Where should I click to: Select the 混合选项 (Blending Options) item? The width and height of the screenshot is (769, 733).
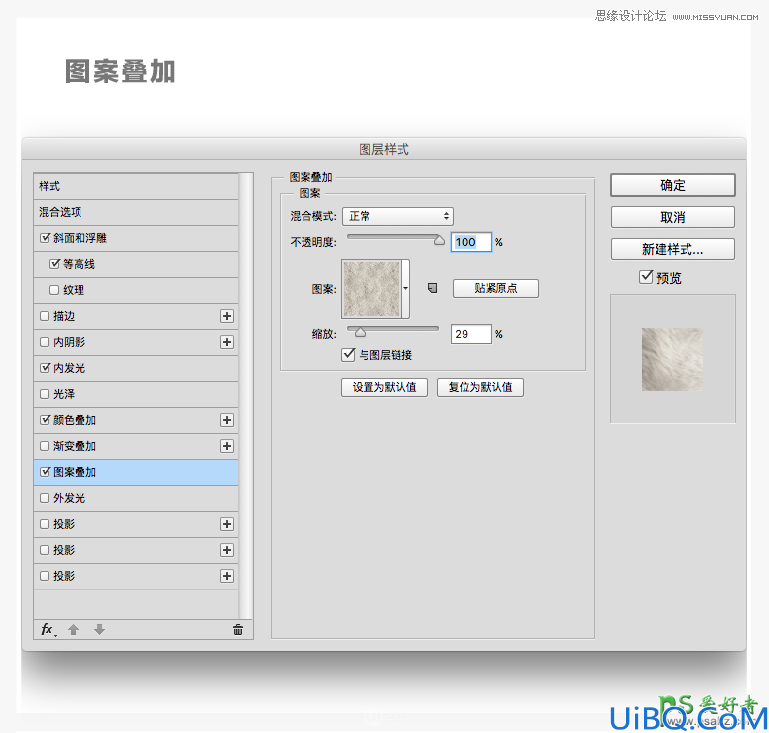pyautogui.click(x=136, y=212)
